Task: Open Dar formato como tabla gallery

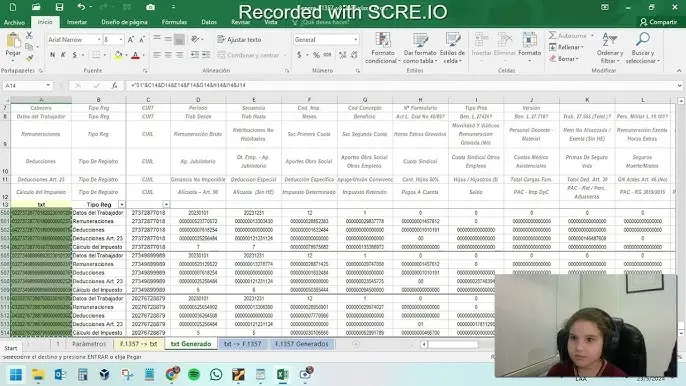Action: [x=420, y=48]
